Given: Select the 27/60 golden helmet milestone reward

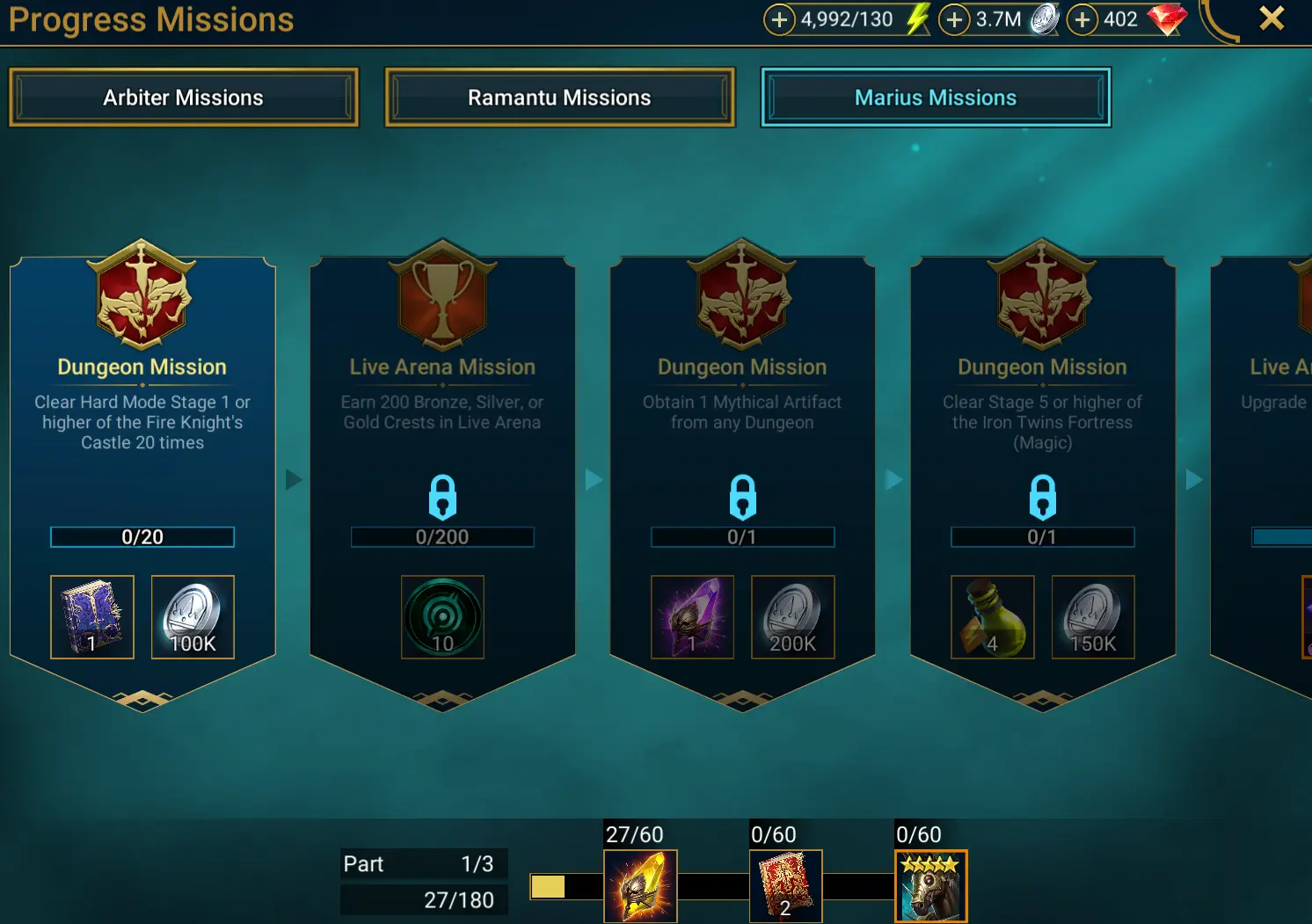Looking at the screenshot, I should 640,886.
